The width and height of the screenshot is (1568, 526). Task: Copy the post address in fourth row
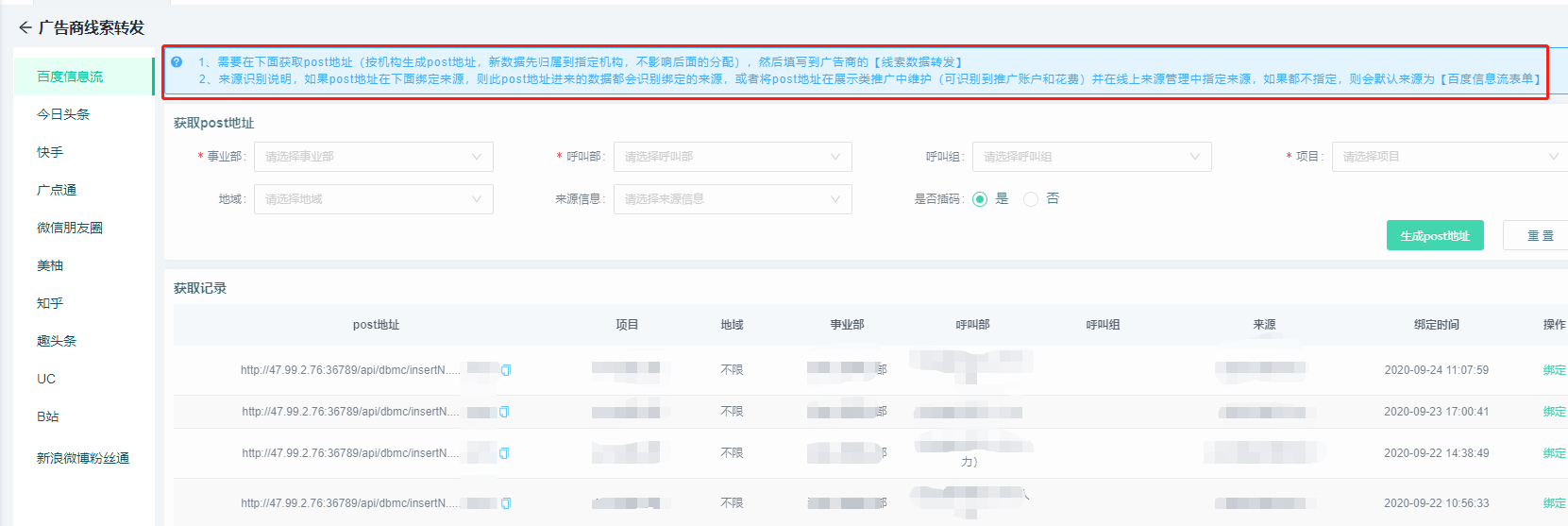(505, 503)
